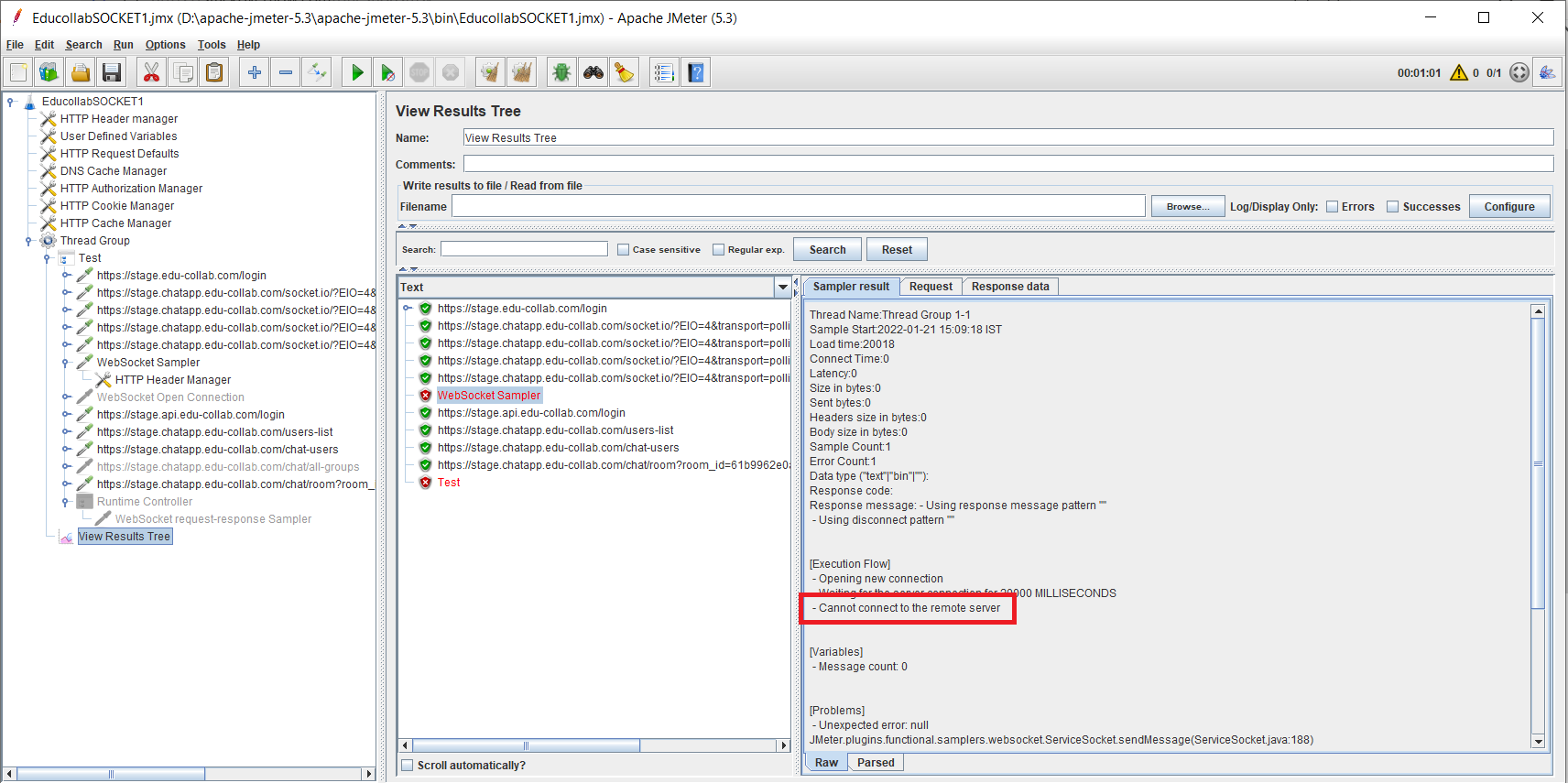This screenshot has height=783, width=1568.
Task: Switch to the Response data tab
Action: click(1010, 287)
